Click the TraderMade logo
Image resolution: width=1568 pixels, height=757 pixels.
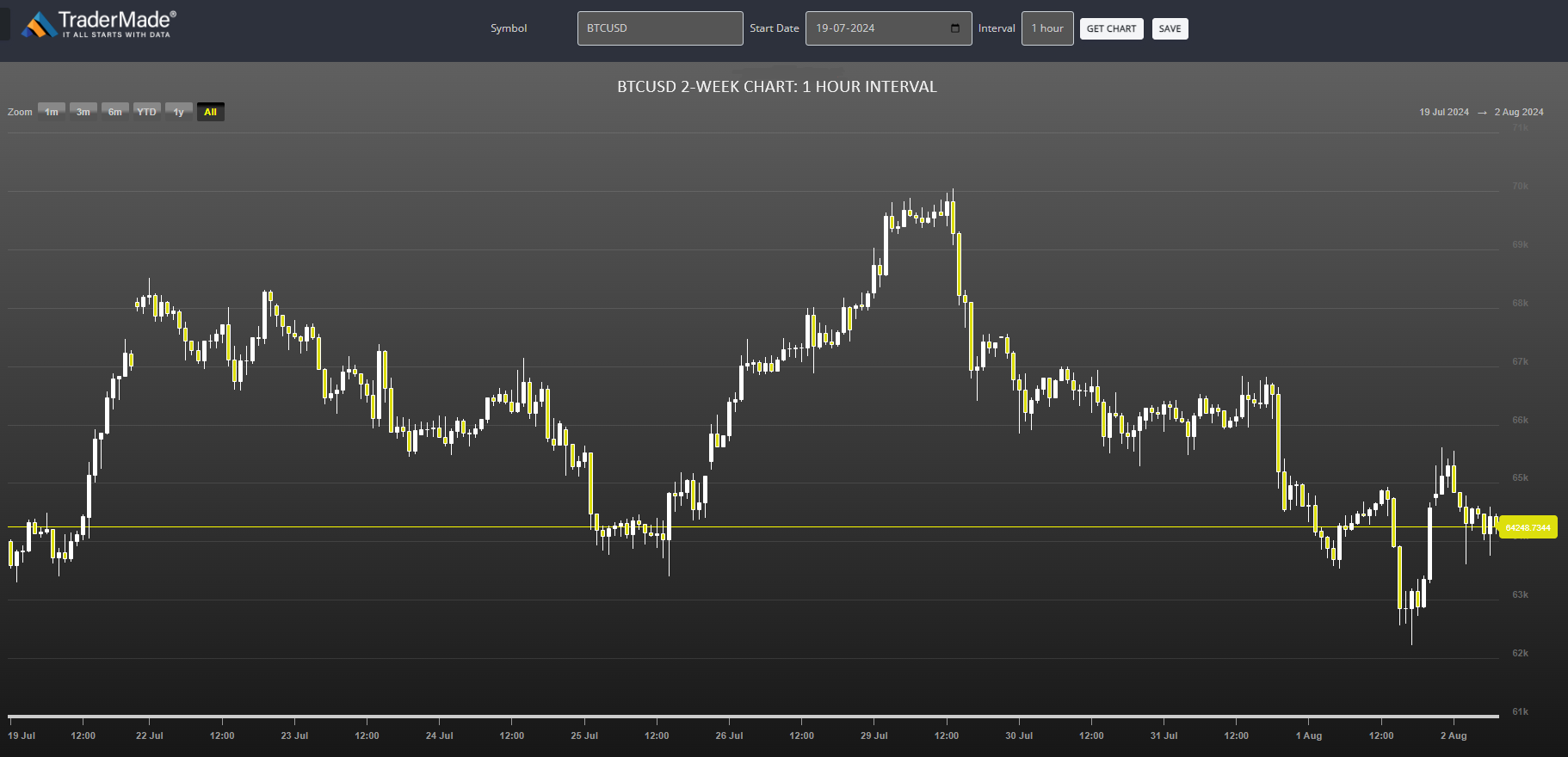point(99,24)
